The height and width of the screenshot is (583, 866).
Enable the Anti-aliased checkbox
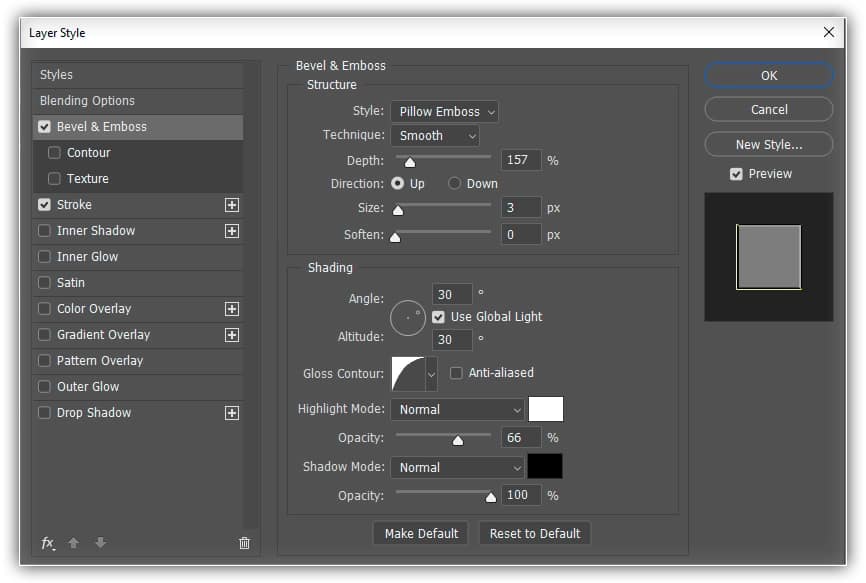[456, 373]
